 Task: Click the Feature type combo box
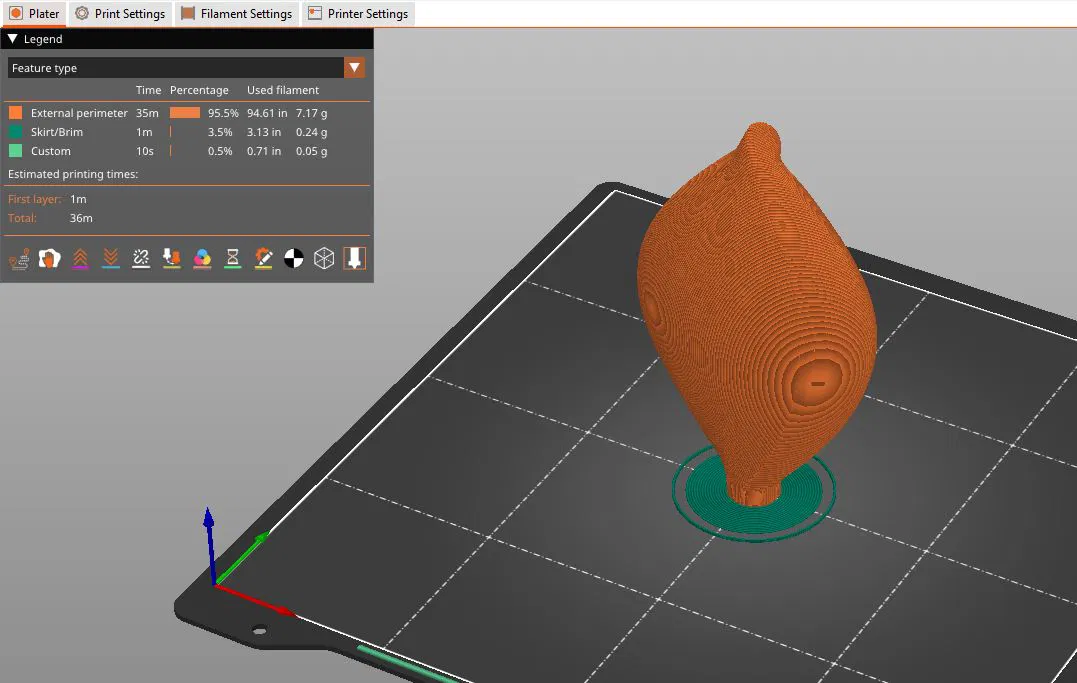pos(186,67)
